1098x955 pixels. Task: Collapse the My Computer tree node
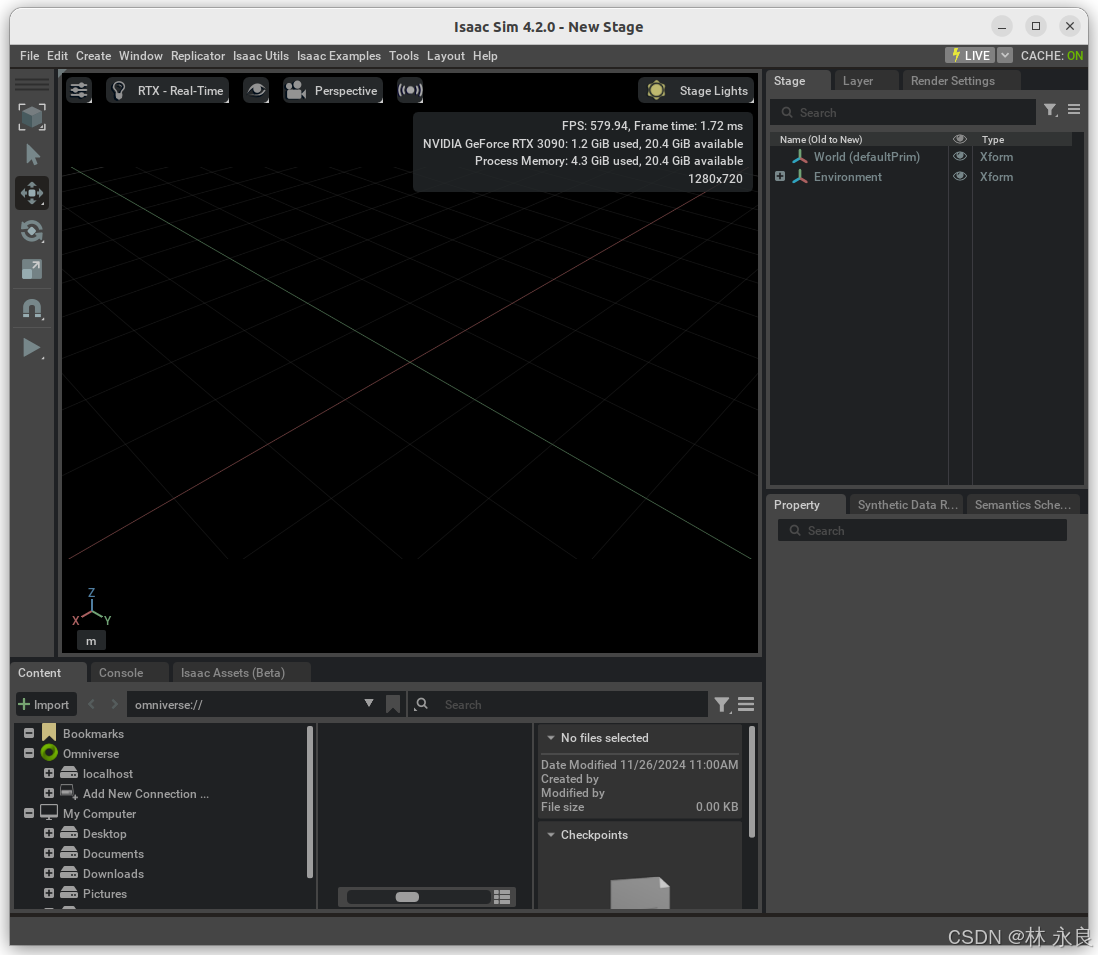pos(29,814)
